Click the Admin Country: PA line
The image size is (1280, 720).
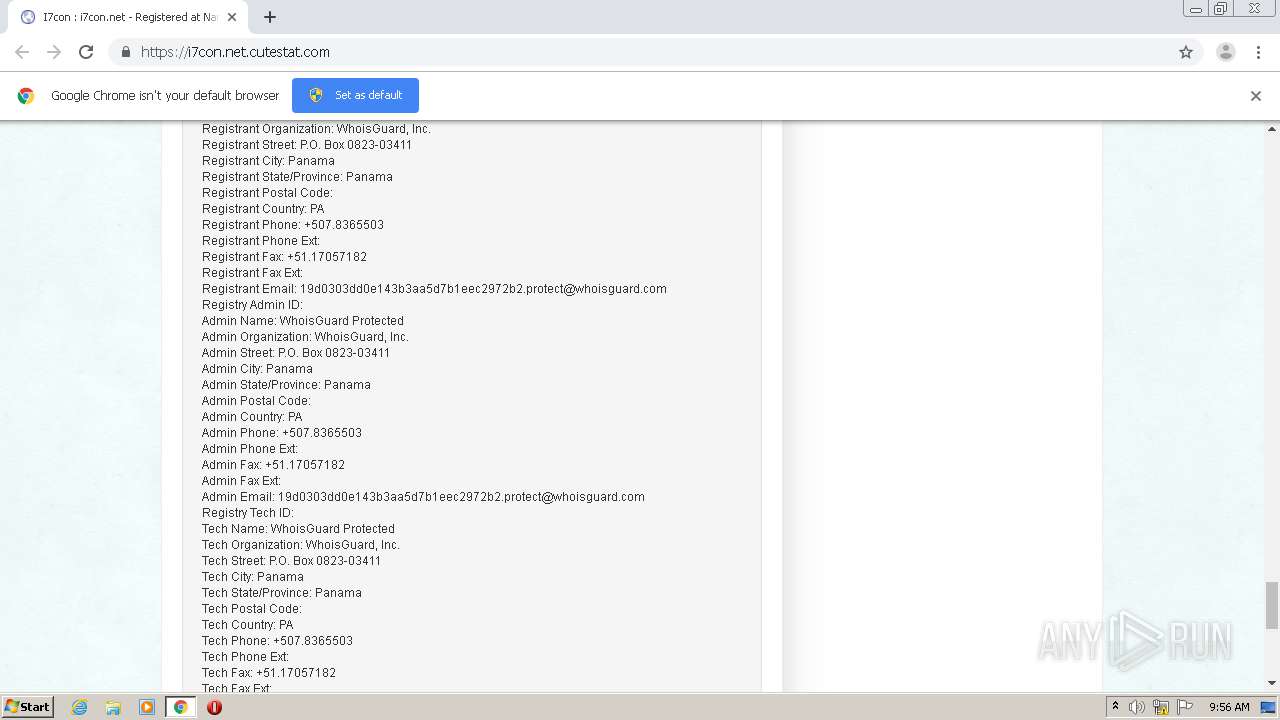(x=252, y=417)
